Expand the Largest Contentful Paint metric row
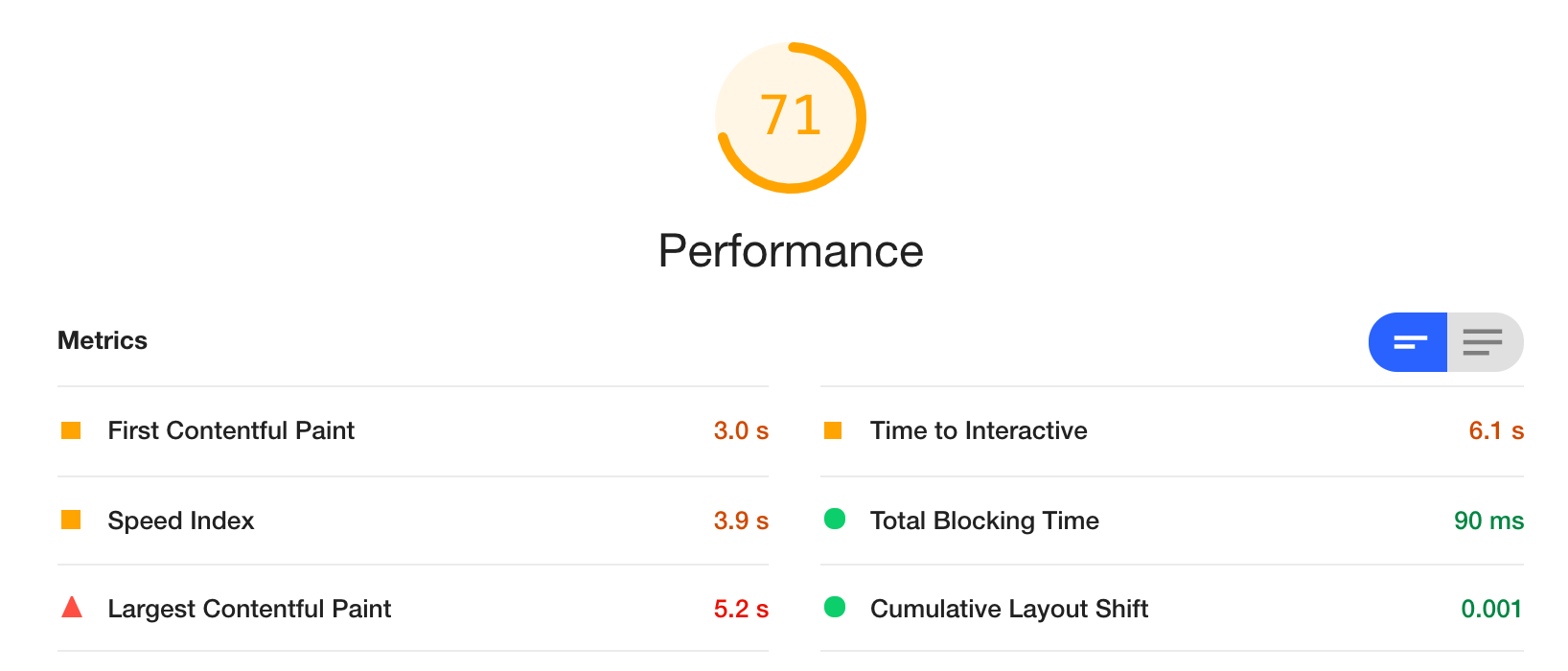 tap(249, 609)
